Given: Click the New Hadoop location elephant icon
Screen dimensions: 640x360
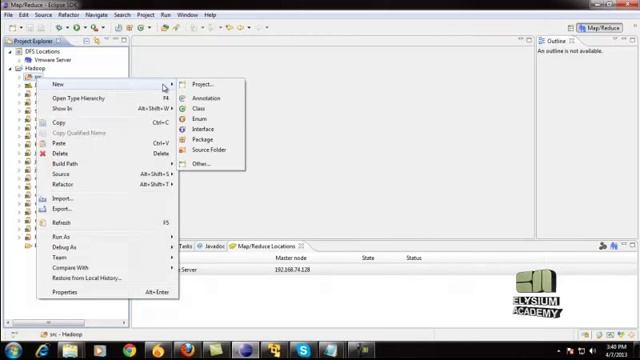Looking at the screenshot, I should click(x=613, y=246).
